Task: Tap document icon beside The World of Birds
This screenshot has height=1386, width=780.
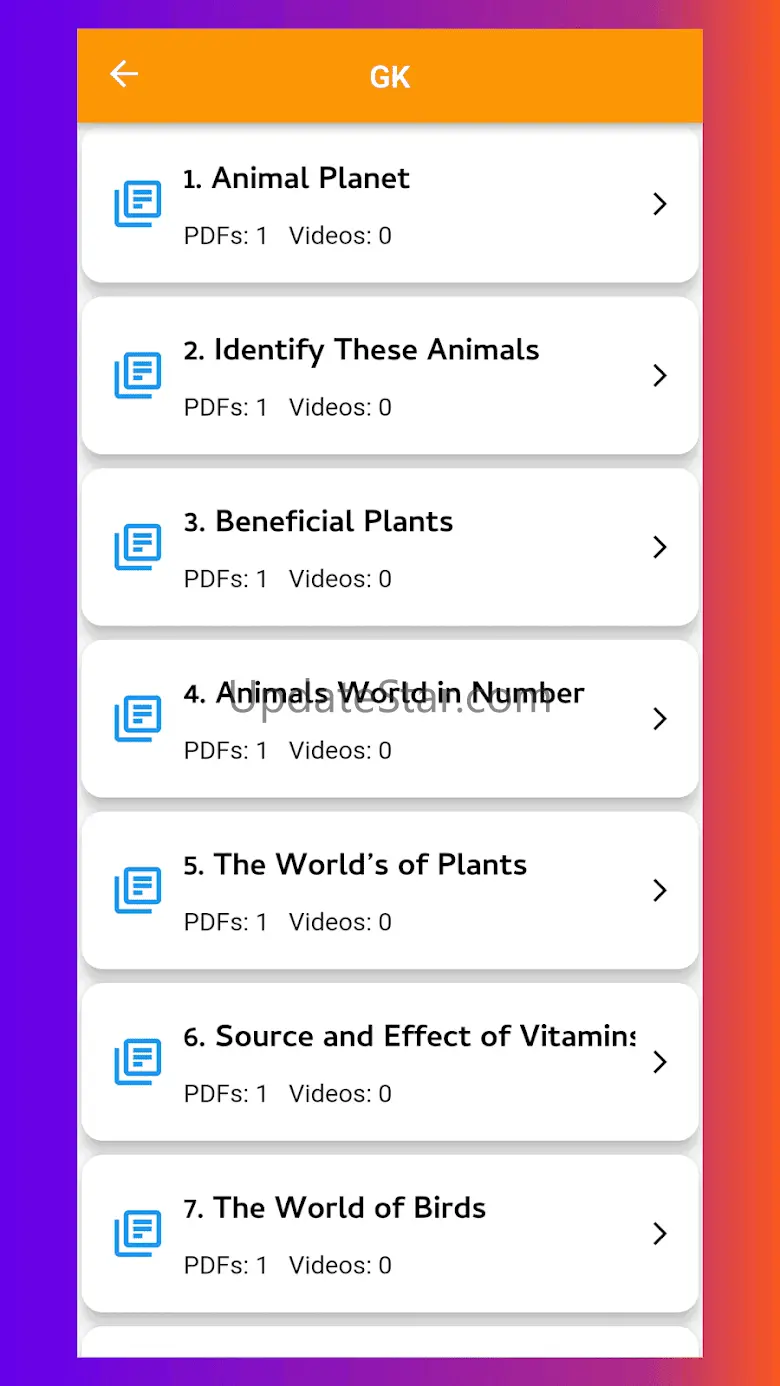Action: pyautogui.click(x=137, y=1233)
